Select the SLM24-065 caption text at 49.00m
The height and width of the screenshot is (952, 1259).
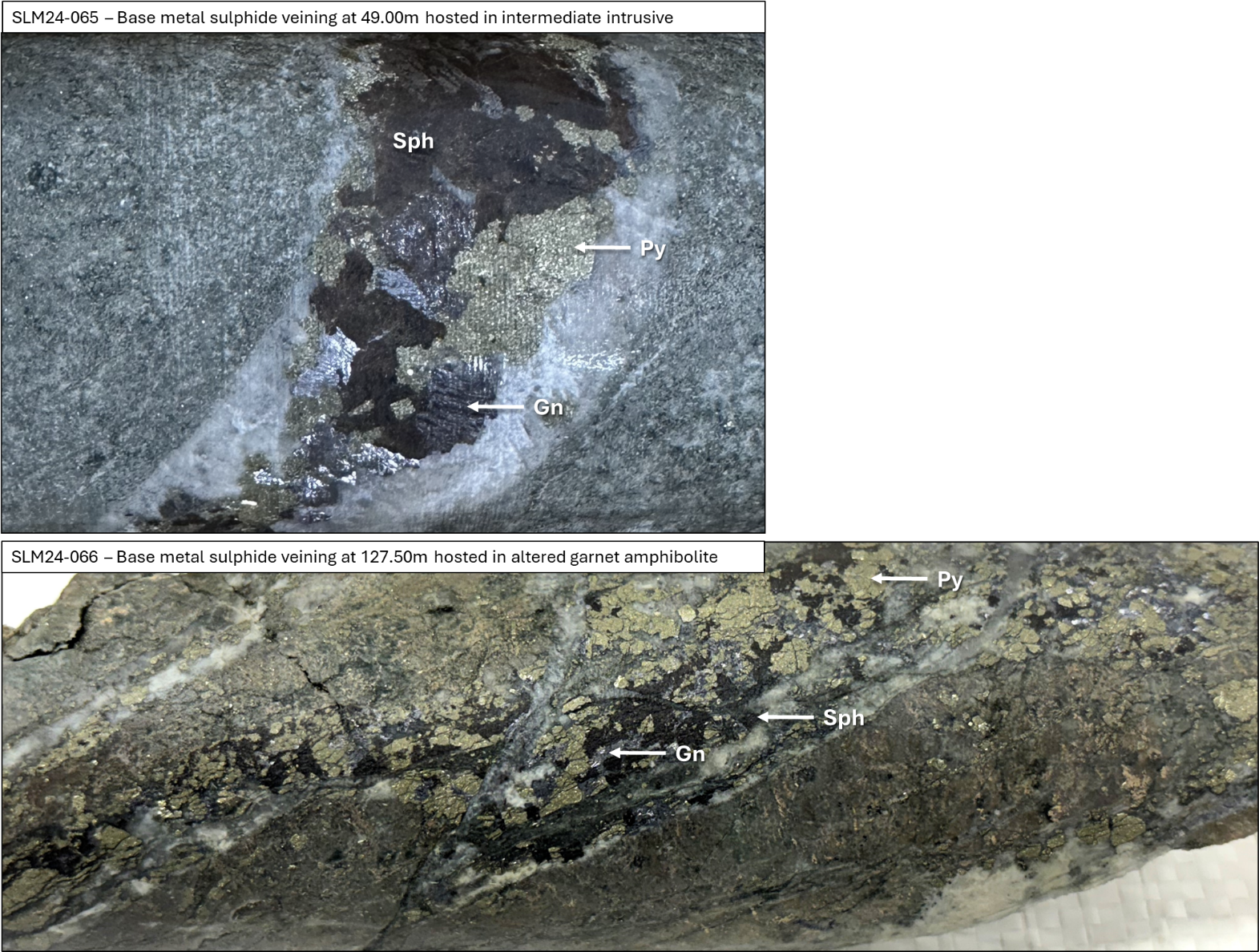(x=342, y=18)
